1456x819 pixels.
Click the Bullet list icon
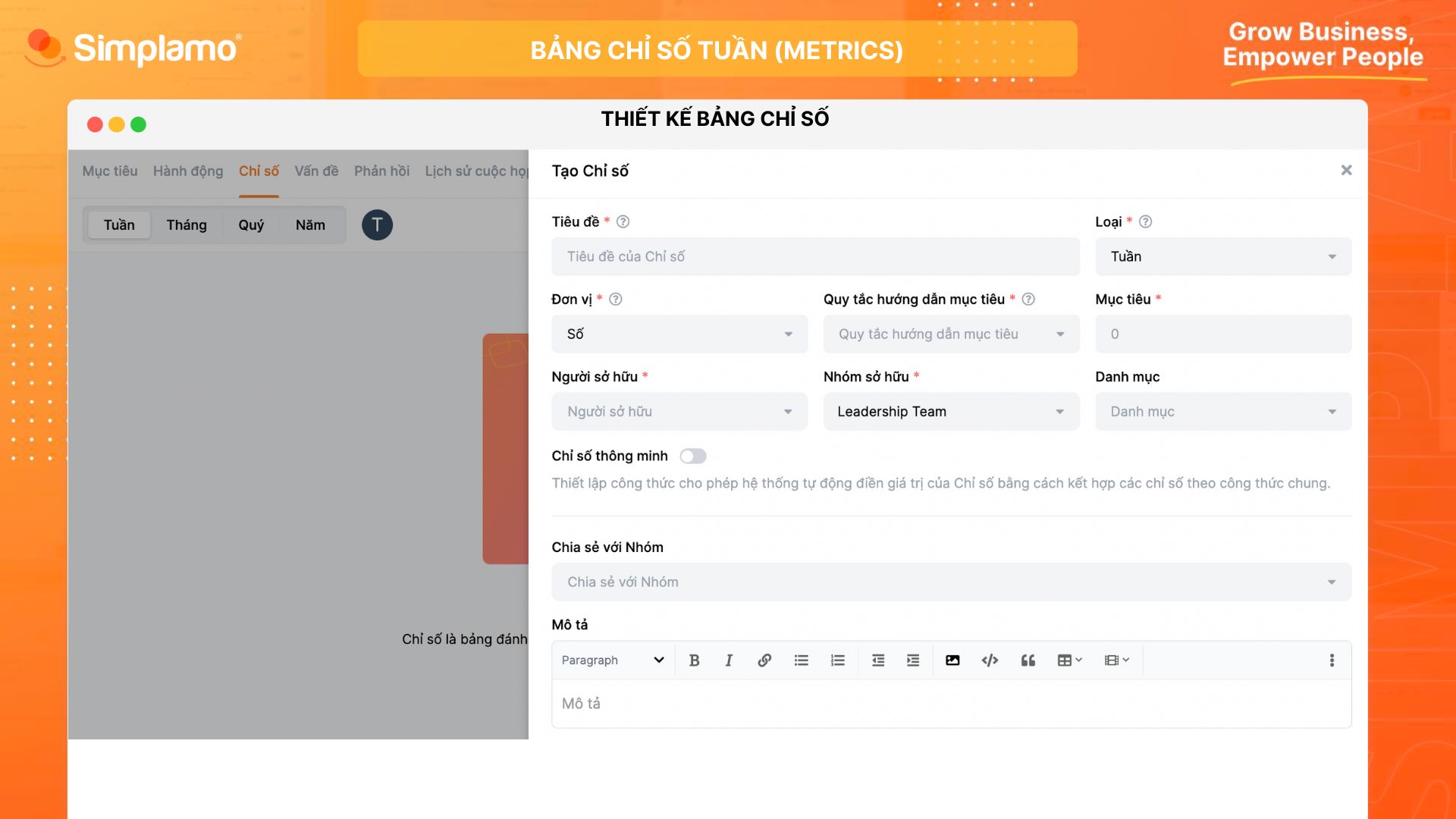pyautogui.click(x=801, y=660)
